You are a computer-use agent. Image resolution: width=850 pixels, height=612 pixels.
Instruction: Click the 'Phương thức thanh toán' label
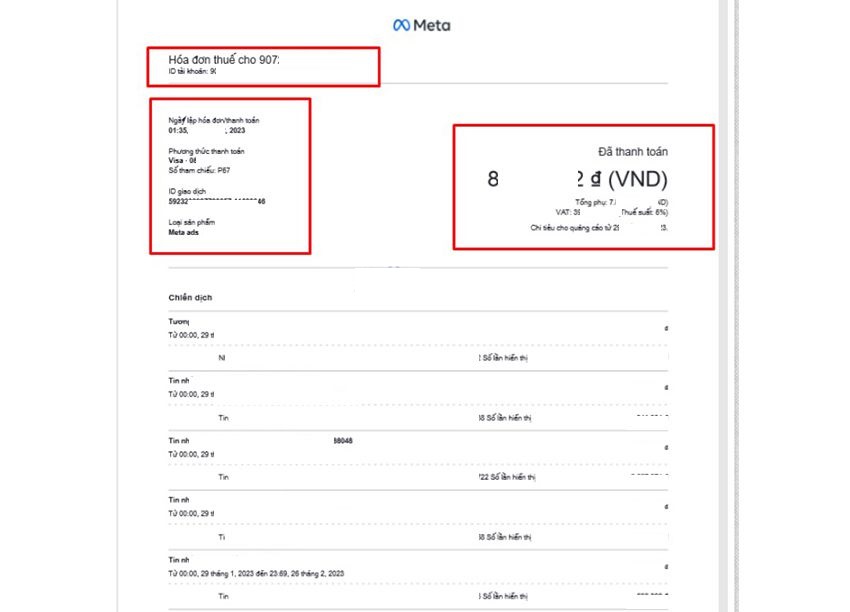(x=206, y=151)
